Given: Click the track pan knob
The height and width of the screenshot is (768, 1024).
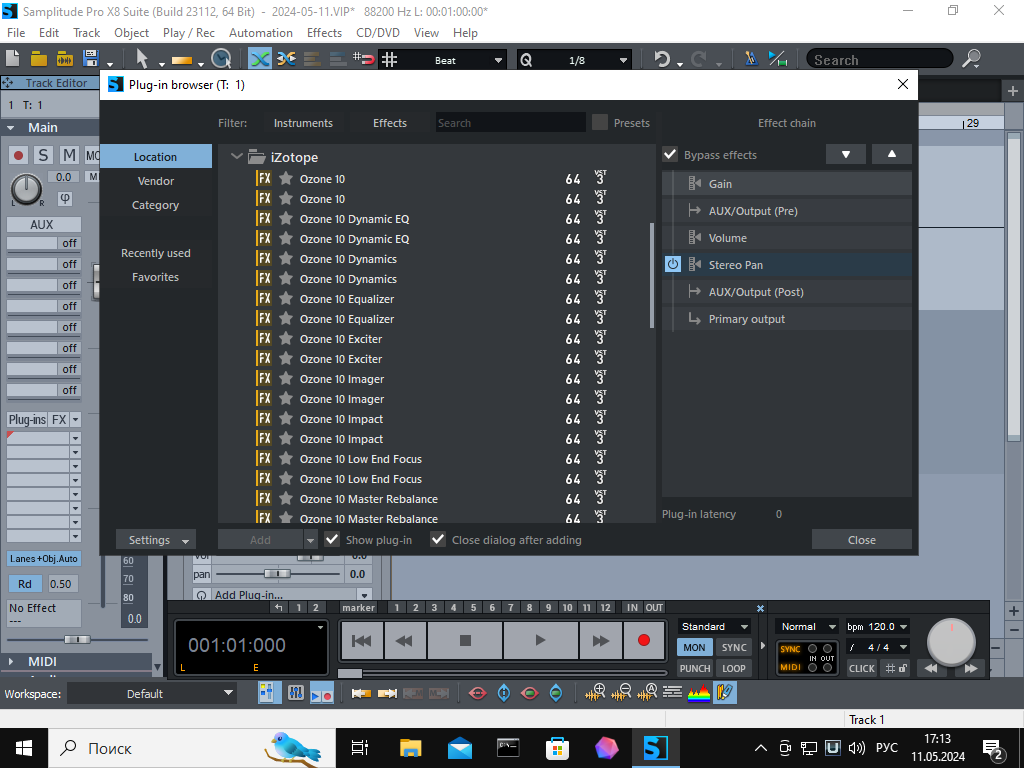Looking at the screenshot, I should pyautogui.click(x=26, y=189).
